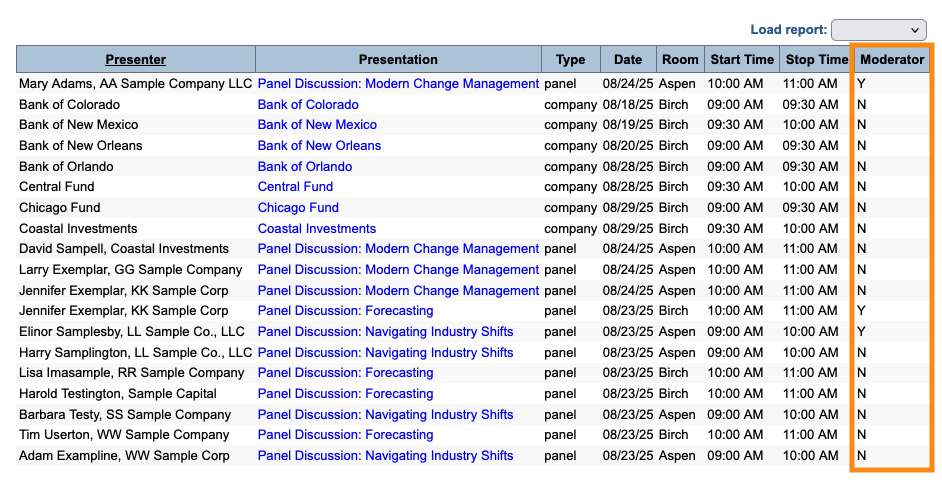The image size is (942, 486).
Task: Click the Moderator column header
Action: pos(892,59)
